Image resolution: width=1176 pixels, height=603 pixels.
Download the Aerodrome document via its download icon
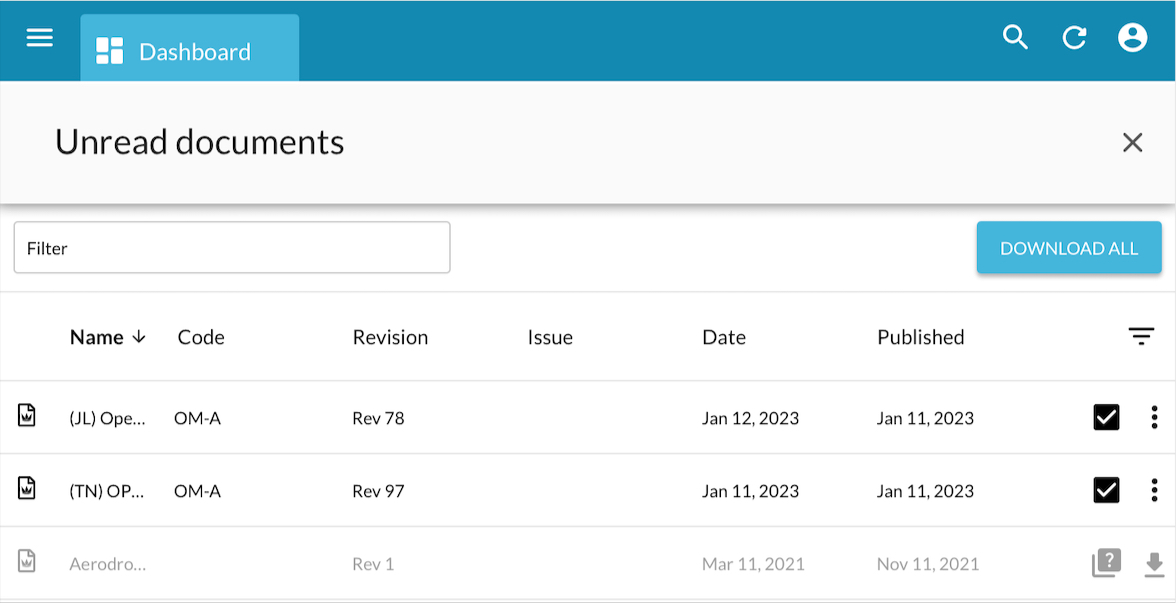tap(1156, 563)
